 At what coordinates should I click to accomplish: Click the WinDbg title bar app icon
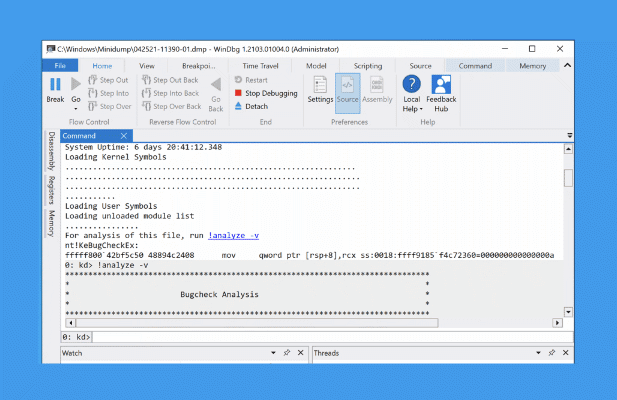(50, 49)
